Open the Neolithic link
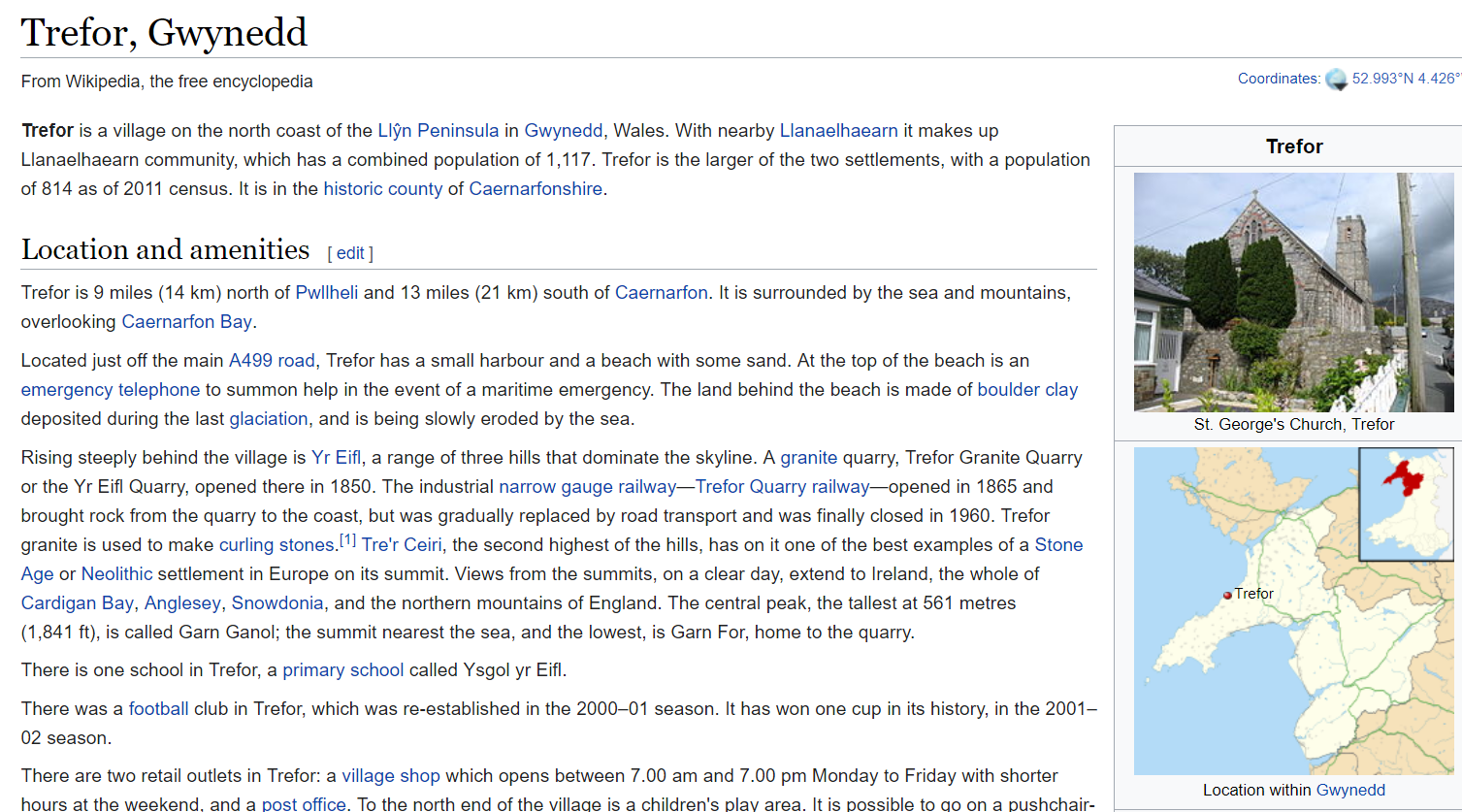The image size is (1462, 812). coord(116,574)
